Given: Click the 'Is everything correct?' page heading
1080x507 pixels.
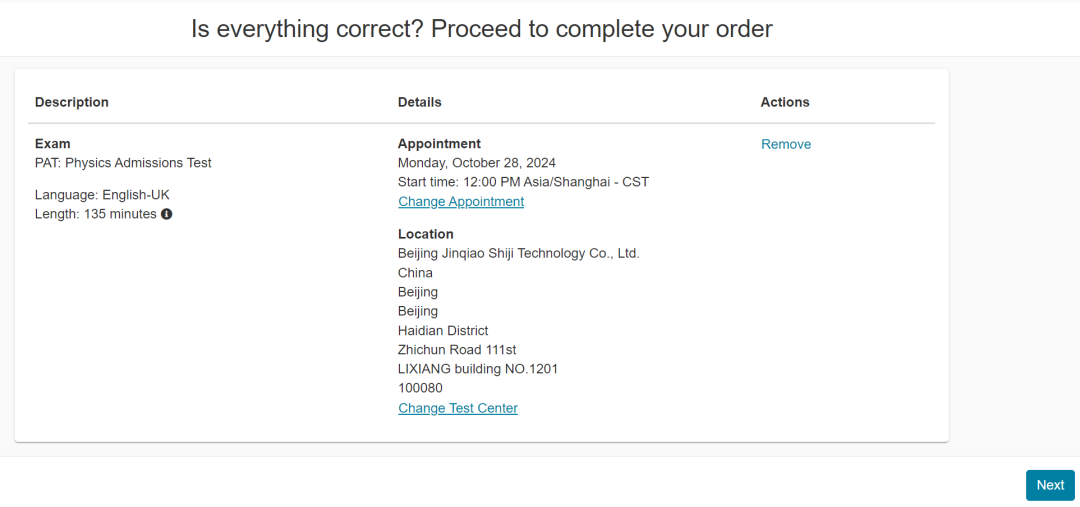Looking at the screenshot, I should pyautogui.click(x=482, y=29).
